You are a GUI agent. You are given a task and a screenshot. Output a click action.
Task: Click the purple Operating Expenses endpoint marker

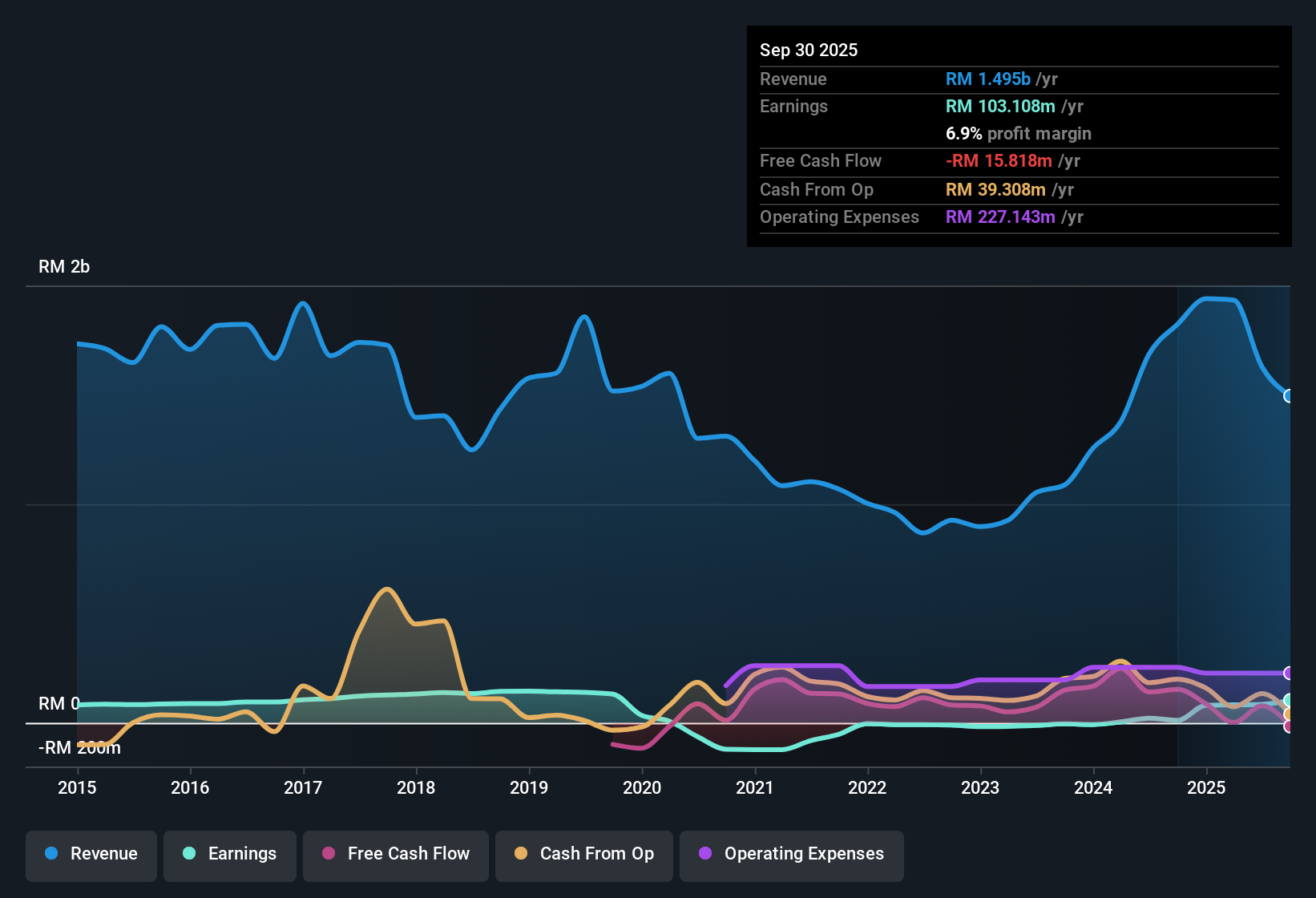pyautogui.click(x=1289, y=673)
